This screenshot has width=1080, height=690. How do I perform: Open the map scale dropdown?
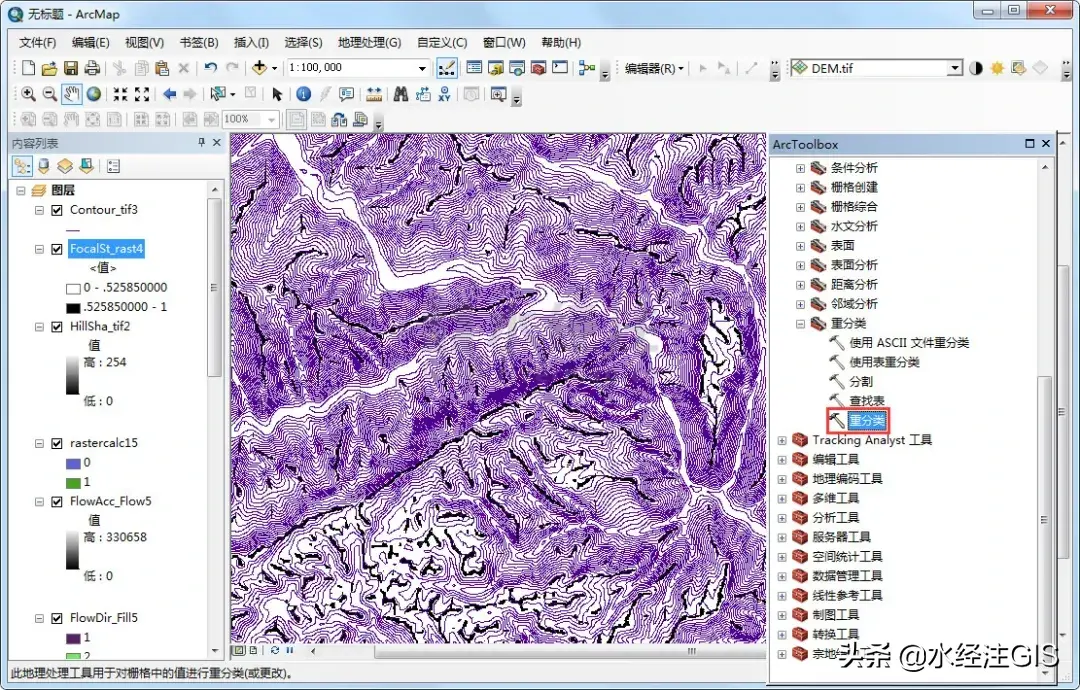[x=423, y=68]
